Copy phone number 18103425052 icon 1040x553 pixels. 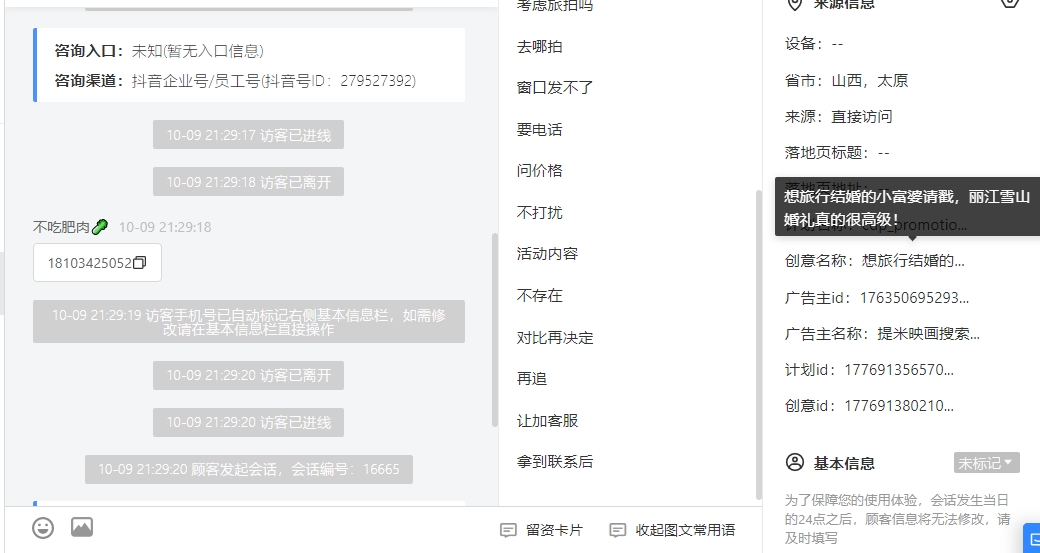[139, 263]
